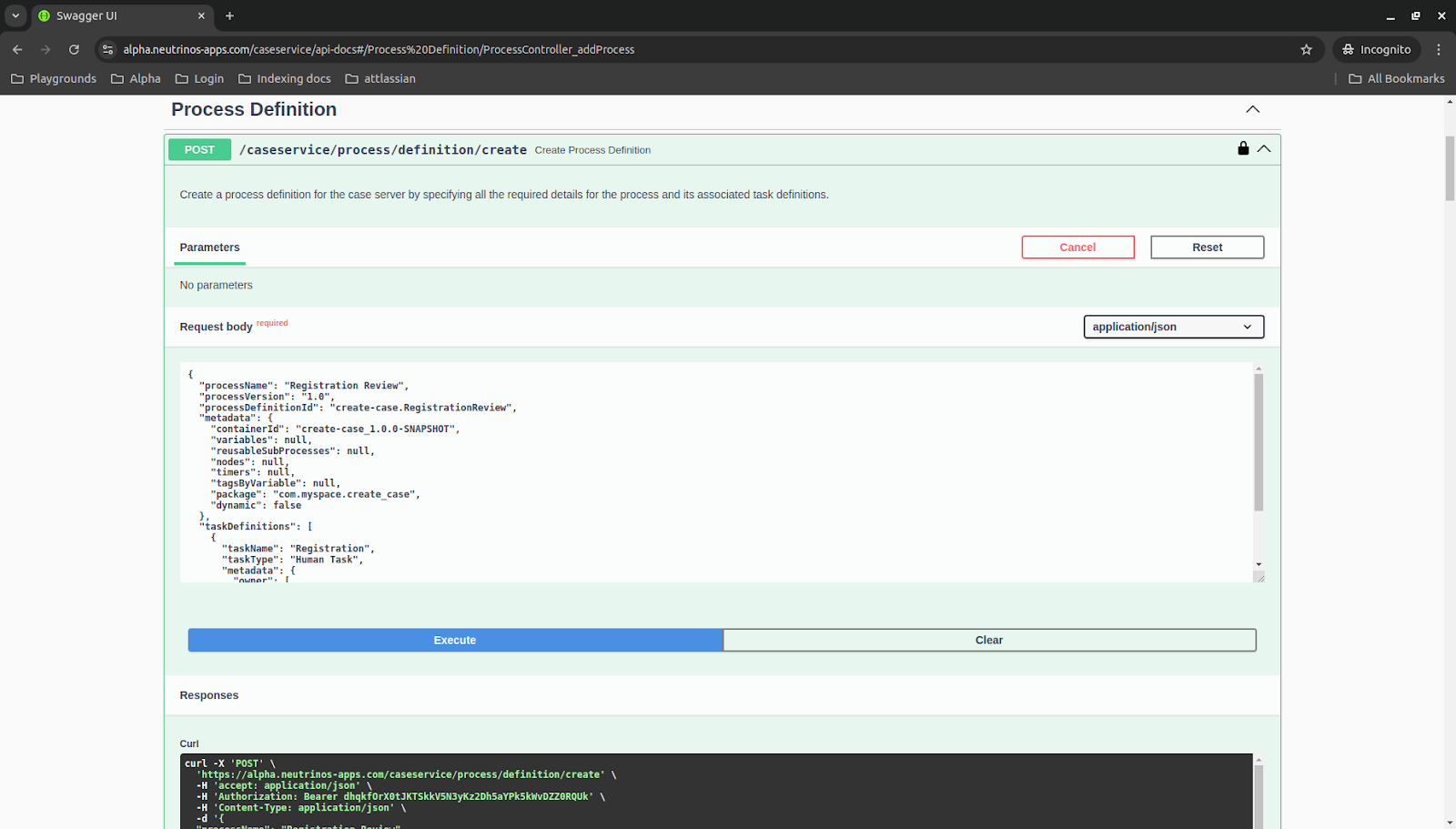Click the authorization lock icon on POST endpoint

click(1243, 148)
